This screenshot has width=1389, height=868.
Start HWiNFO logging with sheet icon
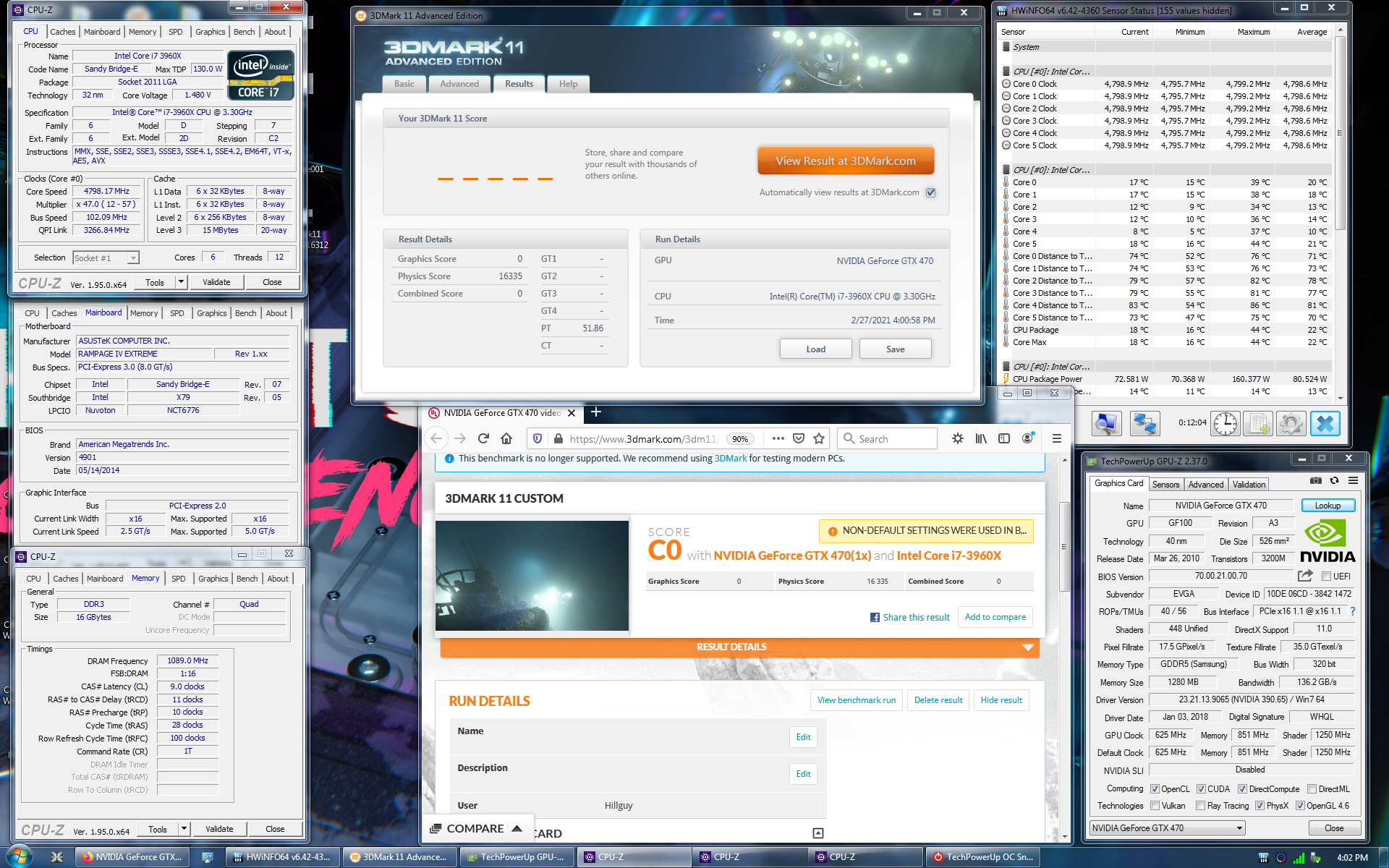pos(1258,424)
